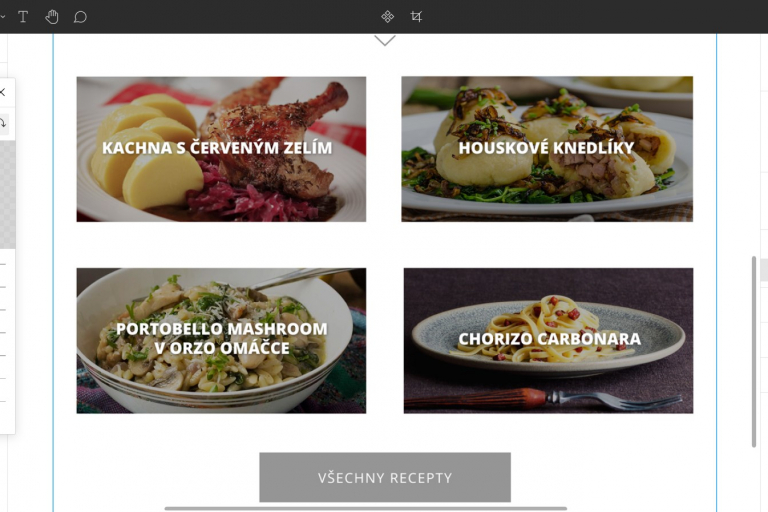Click the rotate arrow icon in left panel

[3, 123]
